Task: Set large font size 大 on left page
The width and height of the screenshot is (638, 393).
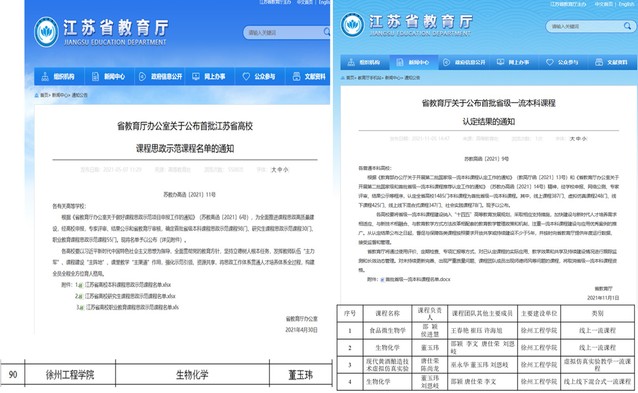Action: [274, 170]
